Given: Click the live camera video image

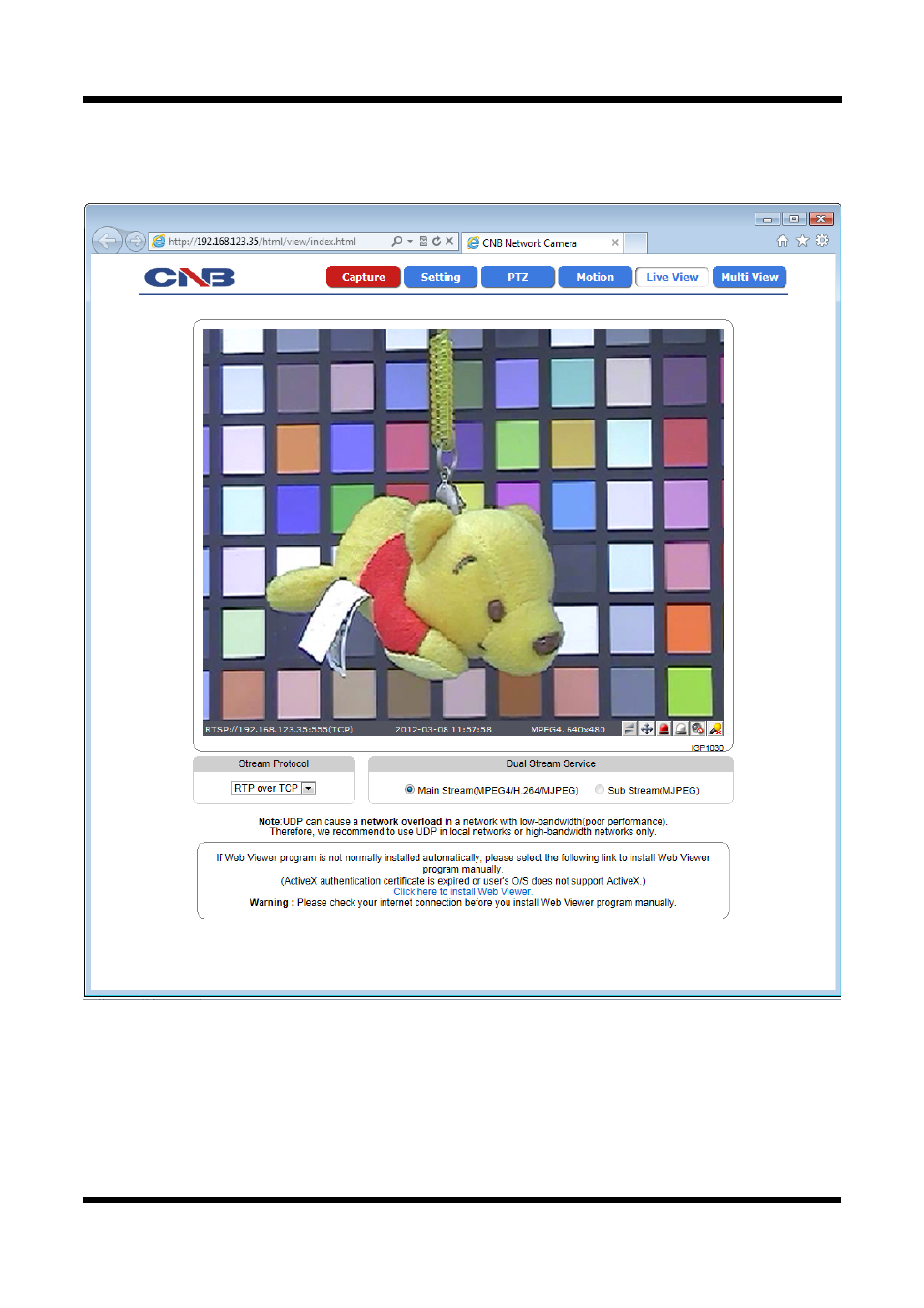Looking at the screenshot, I should (463, 524).
